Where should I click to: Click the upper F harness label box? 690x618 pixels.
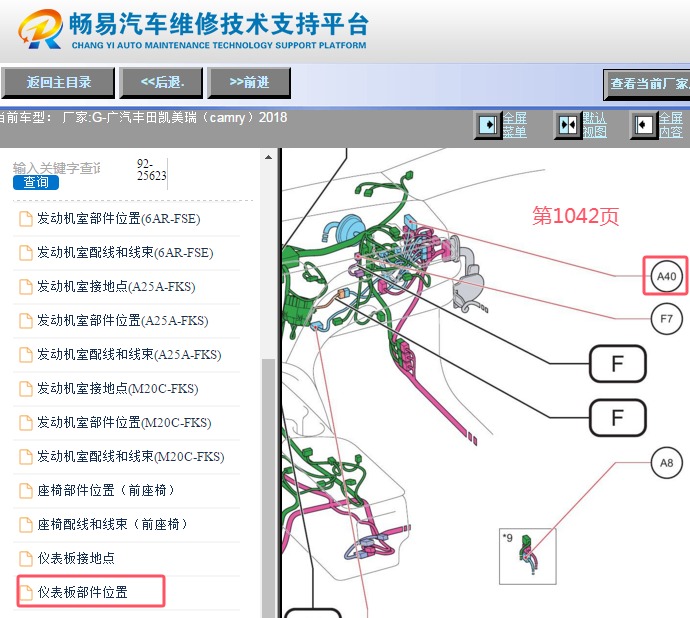pyautogui.click(x=617, y=364)
